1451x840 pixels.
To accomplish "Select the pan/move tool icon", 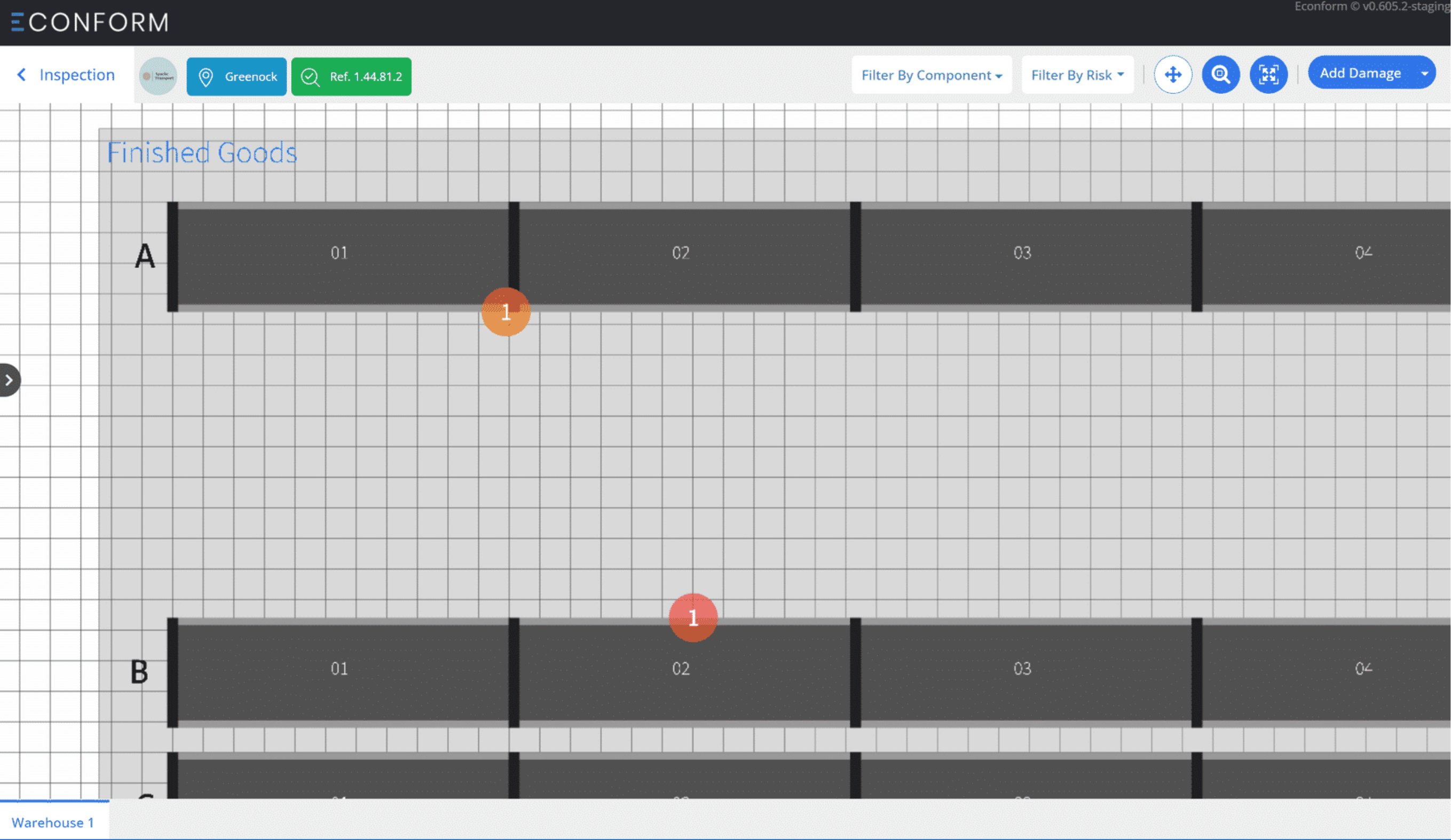I will pyautogui.click(x=1172, y=75).
